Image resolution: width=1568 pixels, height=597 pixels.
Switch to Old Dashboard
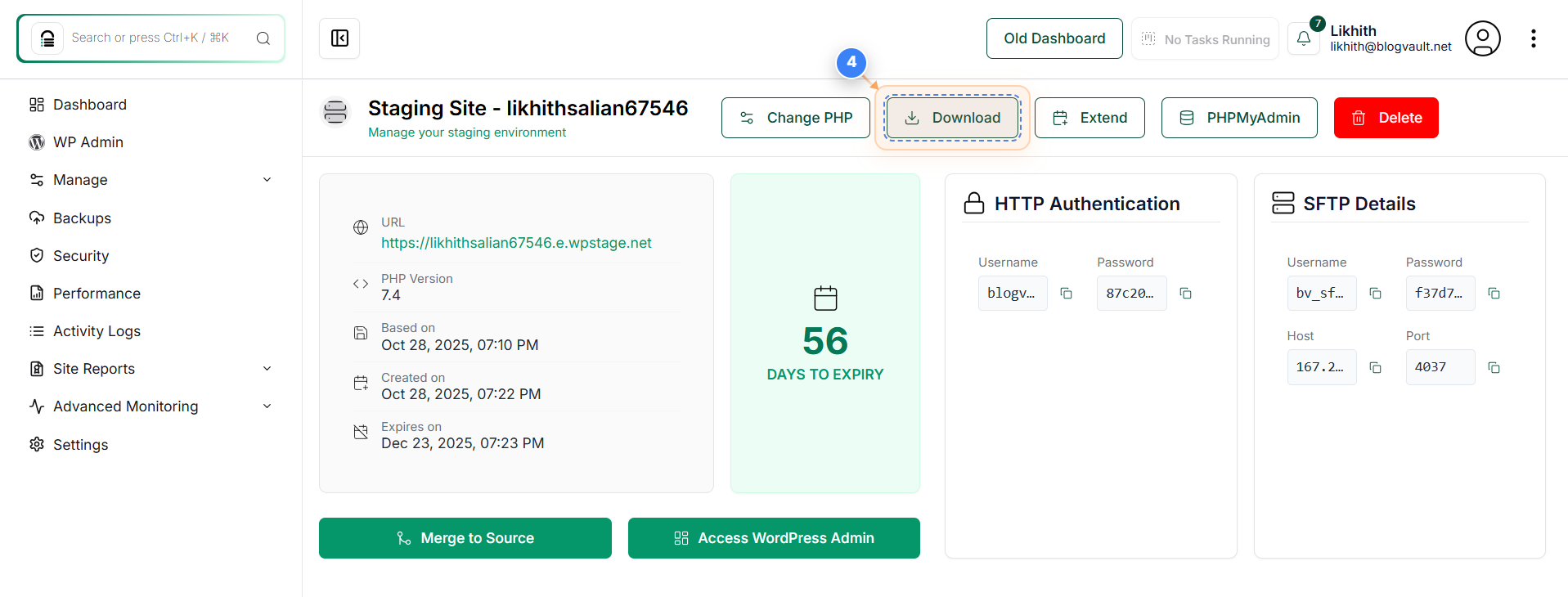pos(1054,38)
